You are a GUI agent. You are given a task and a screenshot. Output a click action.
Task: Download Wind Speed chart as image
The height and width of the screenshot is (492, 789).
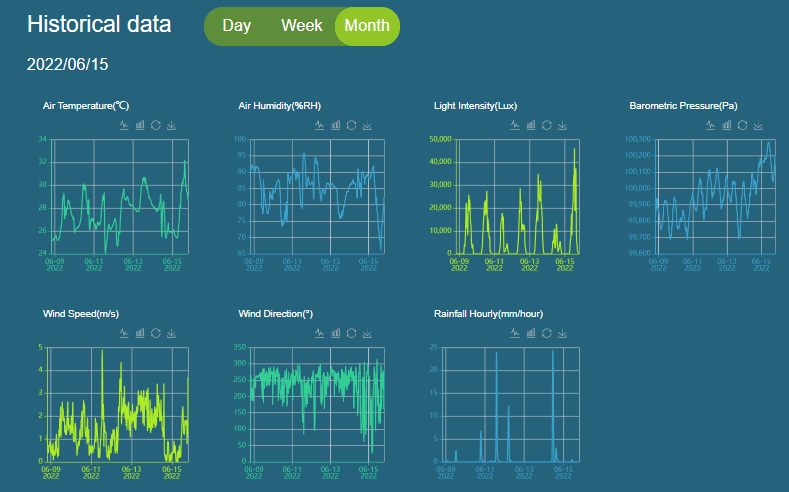pyautogui.click(x=171, y=333)
